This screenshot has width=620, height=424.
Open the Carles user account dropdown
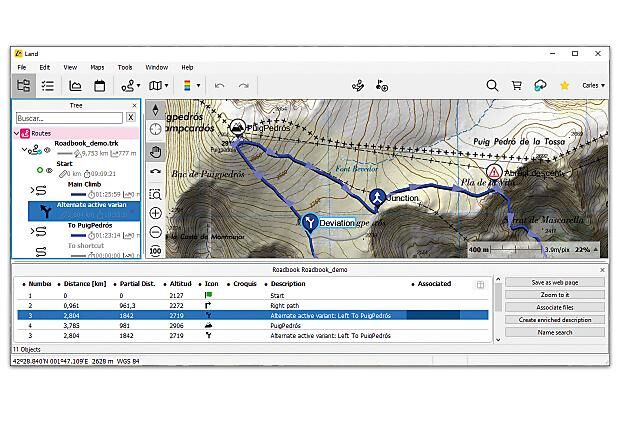pos(593,85)
